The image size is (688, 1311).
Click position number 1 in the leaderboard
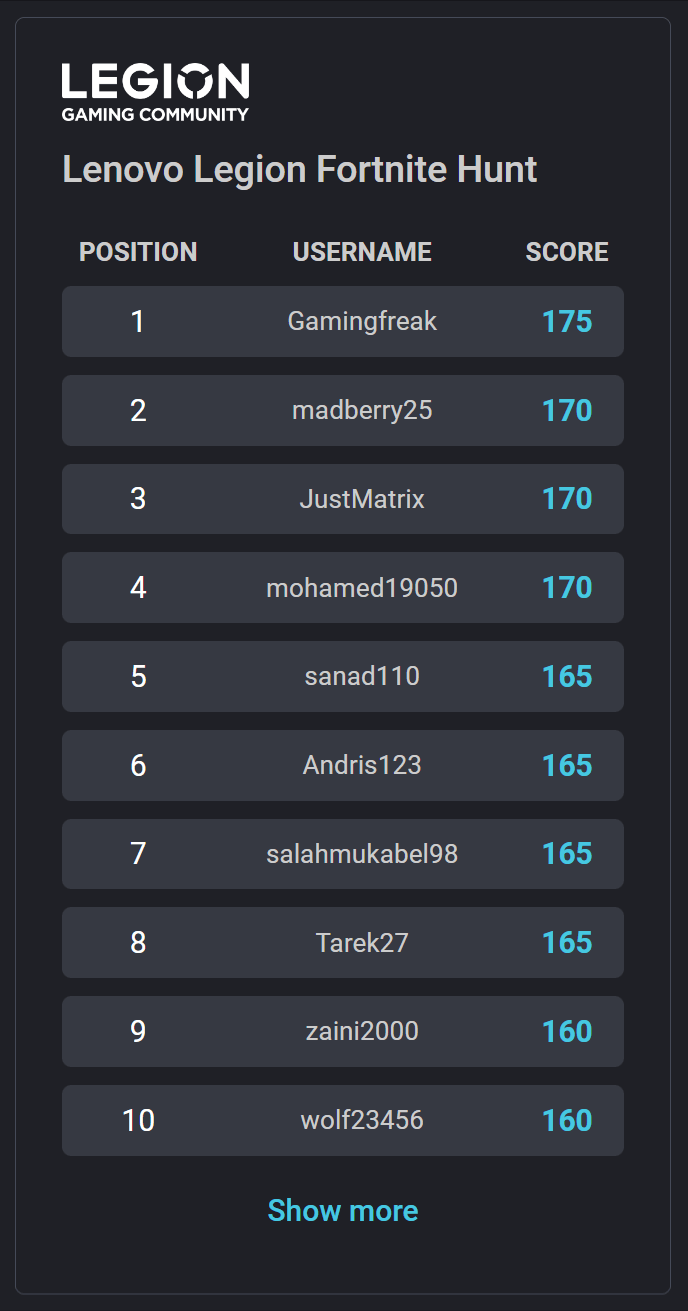tap(138, 322)
